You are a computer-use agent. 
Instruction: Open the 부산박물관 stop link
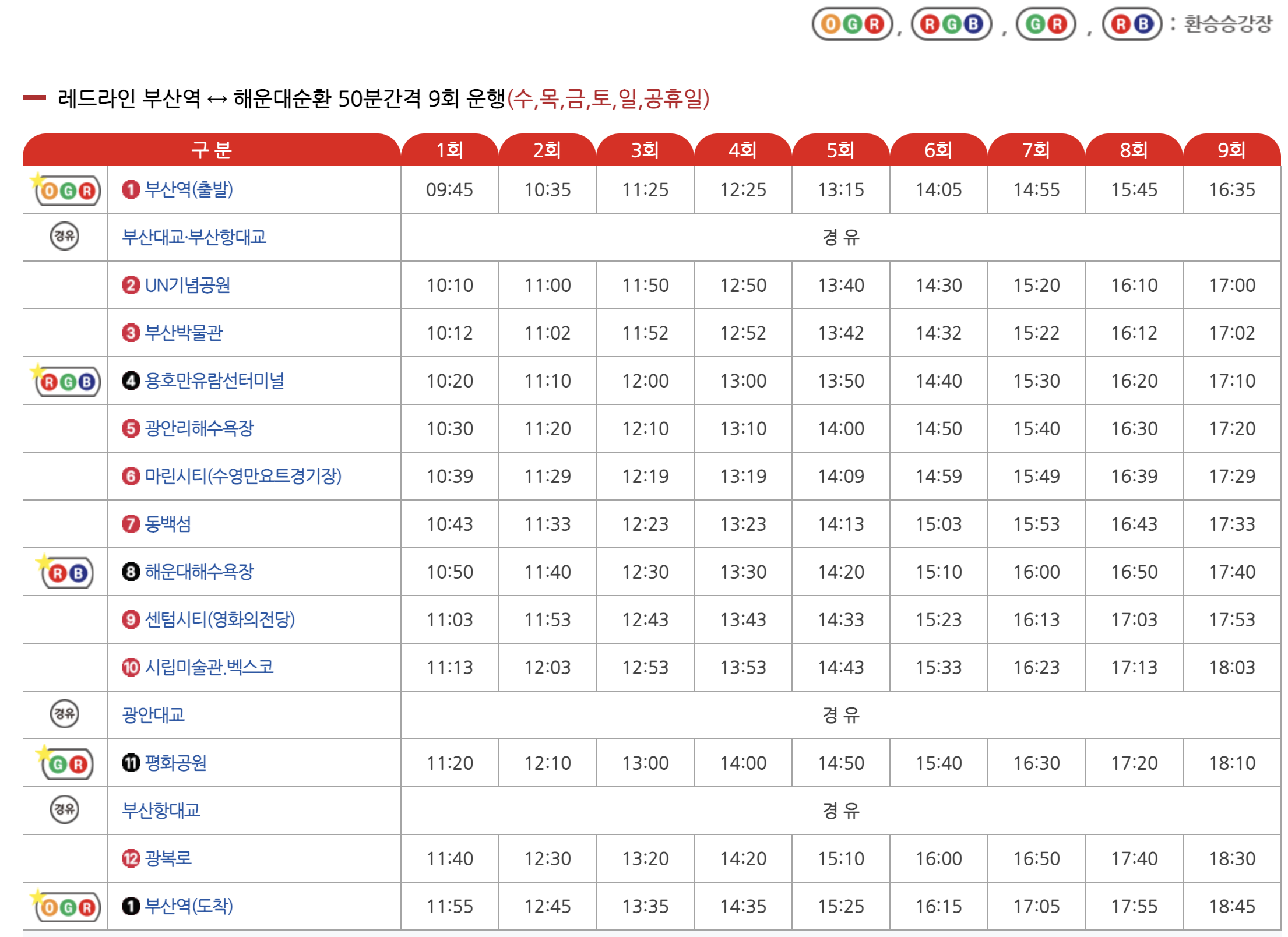coord(184,333)
